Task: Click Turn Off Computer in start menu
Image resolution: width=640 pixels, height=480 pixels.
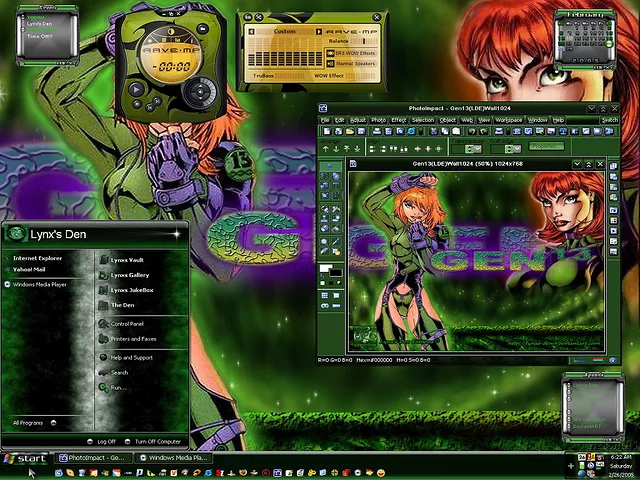Action: pos(153,442)
